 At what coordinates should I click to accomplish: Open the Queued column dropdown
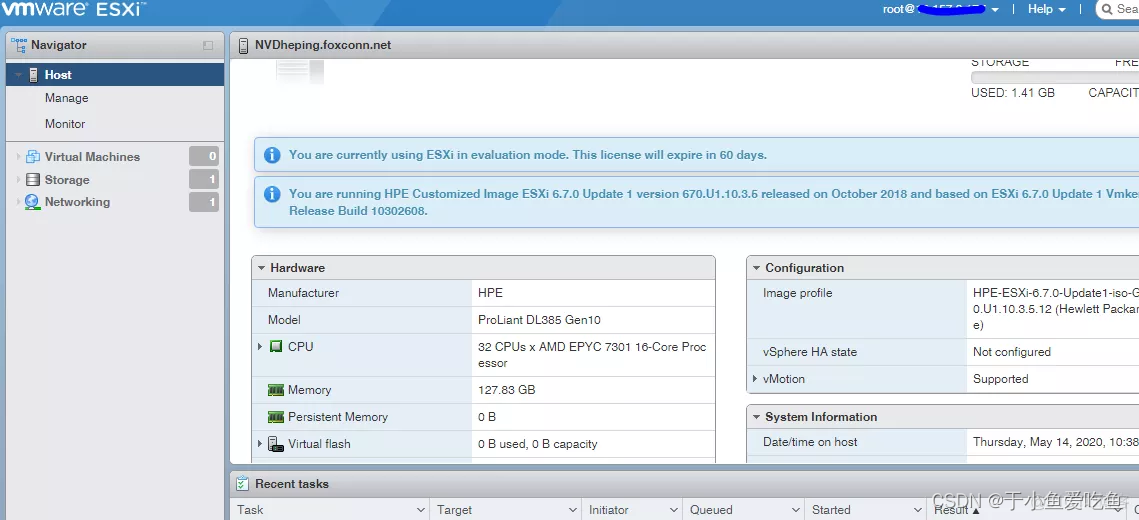pos(795,510)
